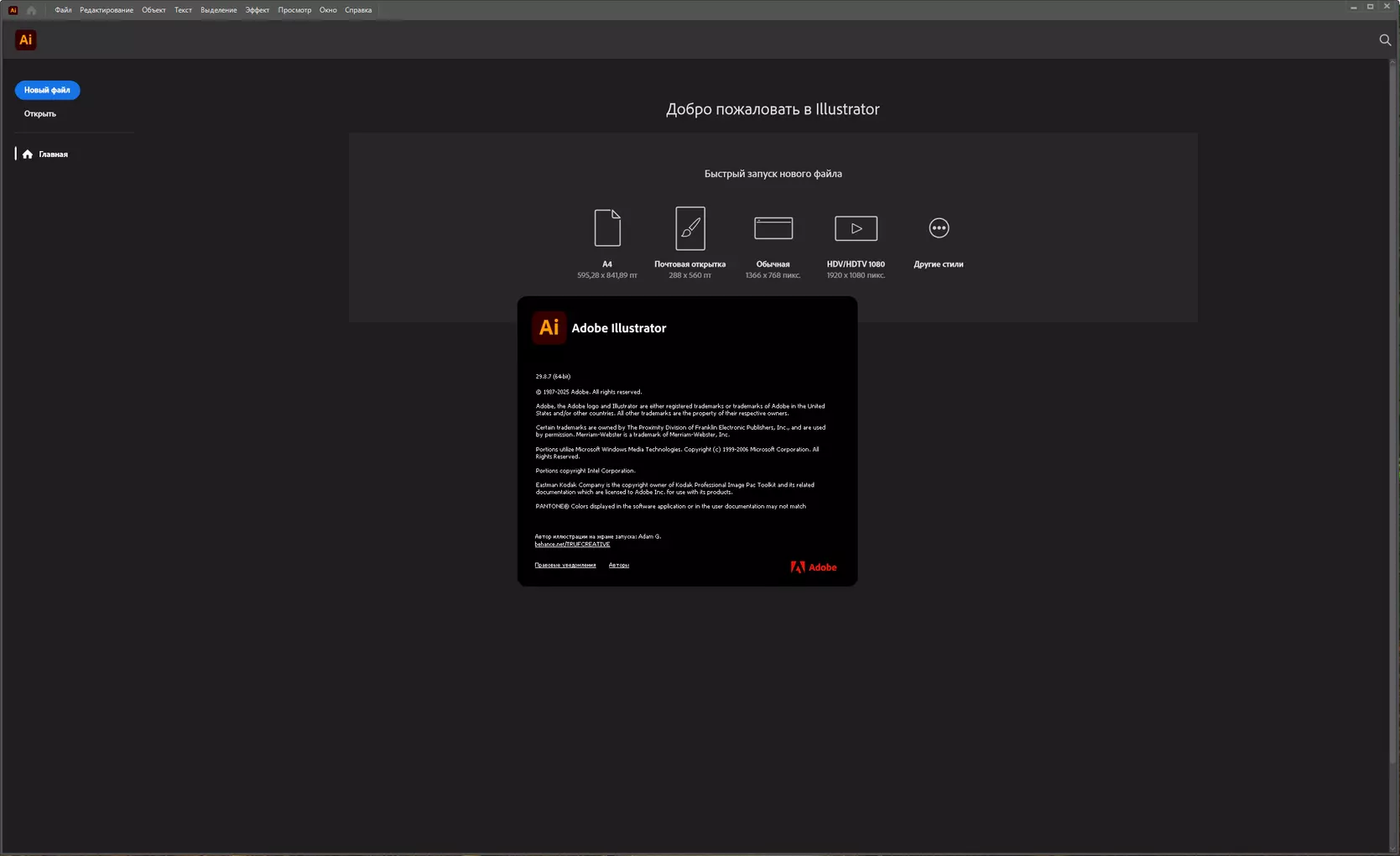The width and height of the screenshot is (1400, 856).
Task: Open the Справка menu
Action: point(358,10)
